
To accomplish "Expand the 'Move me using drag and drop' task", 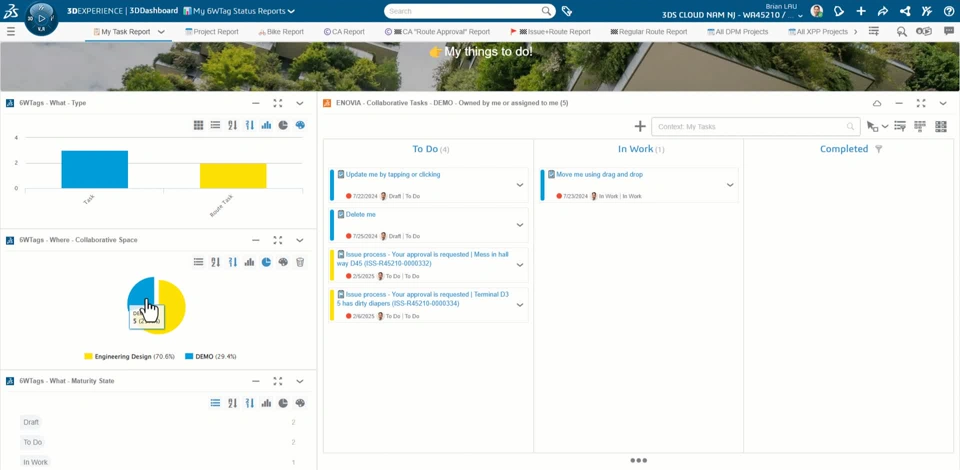I will [730, 185].
